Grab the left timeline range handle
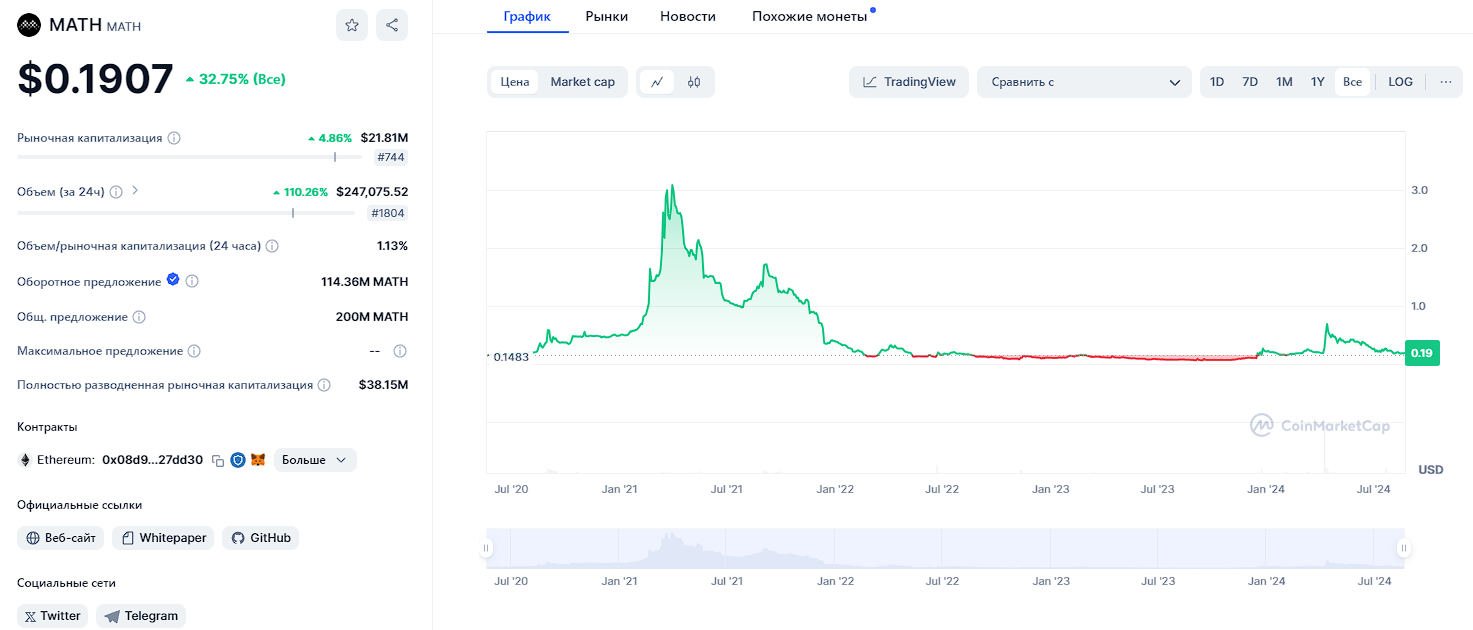Screen dimensions: 1473x630 487,548
